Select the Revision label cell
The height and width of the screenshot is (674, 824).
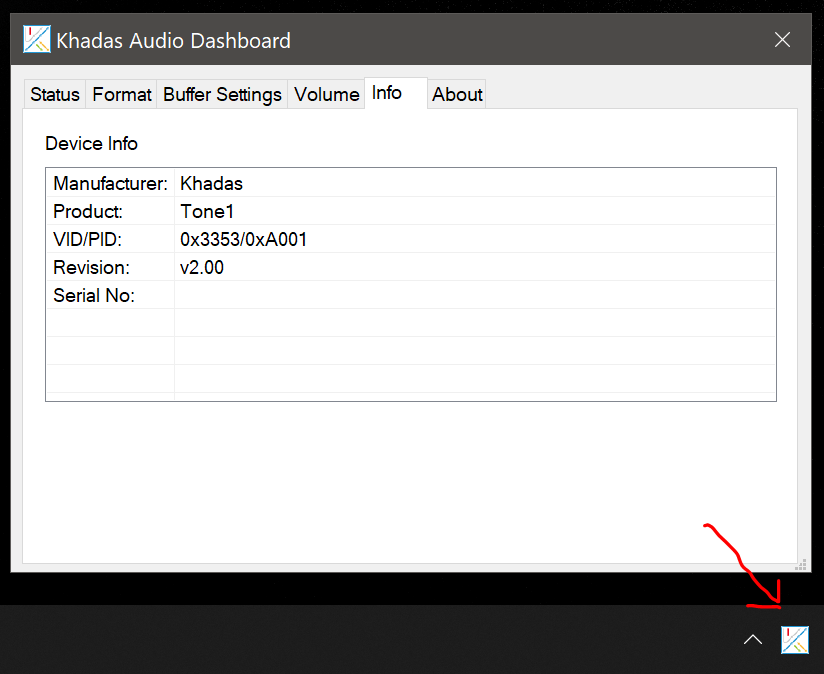[x=110, y=267]
